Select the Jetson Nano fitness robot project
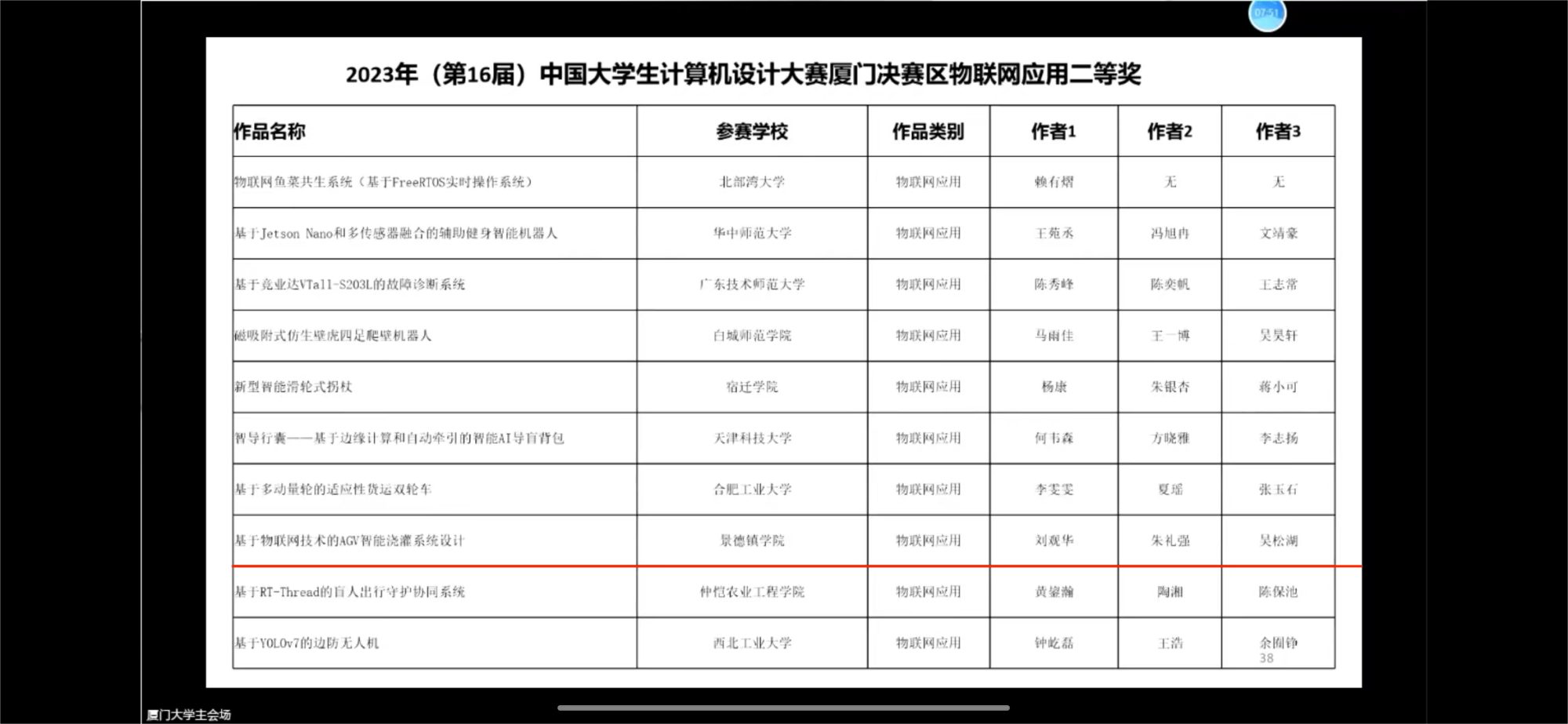Screen dimensions: 1568x724 (396, 233)
